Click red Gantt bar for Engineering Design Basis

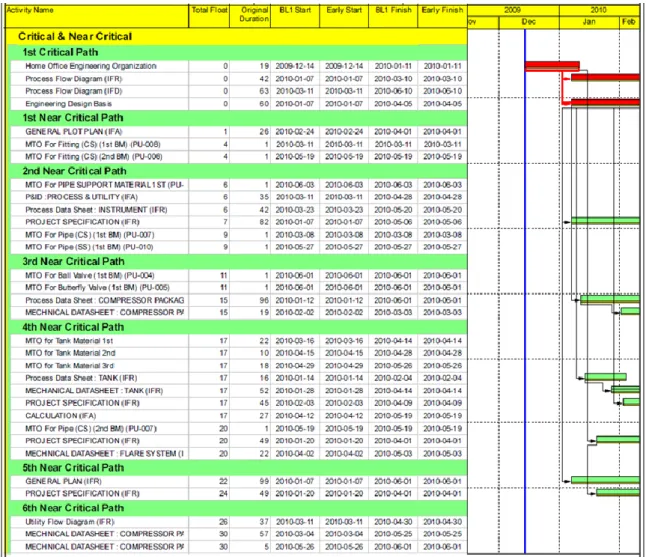[x=605, y=102]
